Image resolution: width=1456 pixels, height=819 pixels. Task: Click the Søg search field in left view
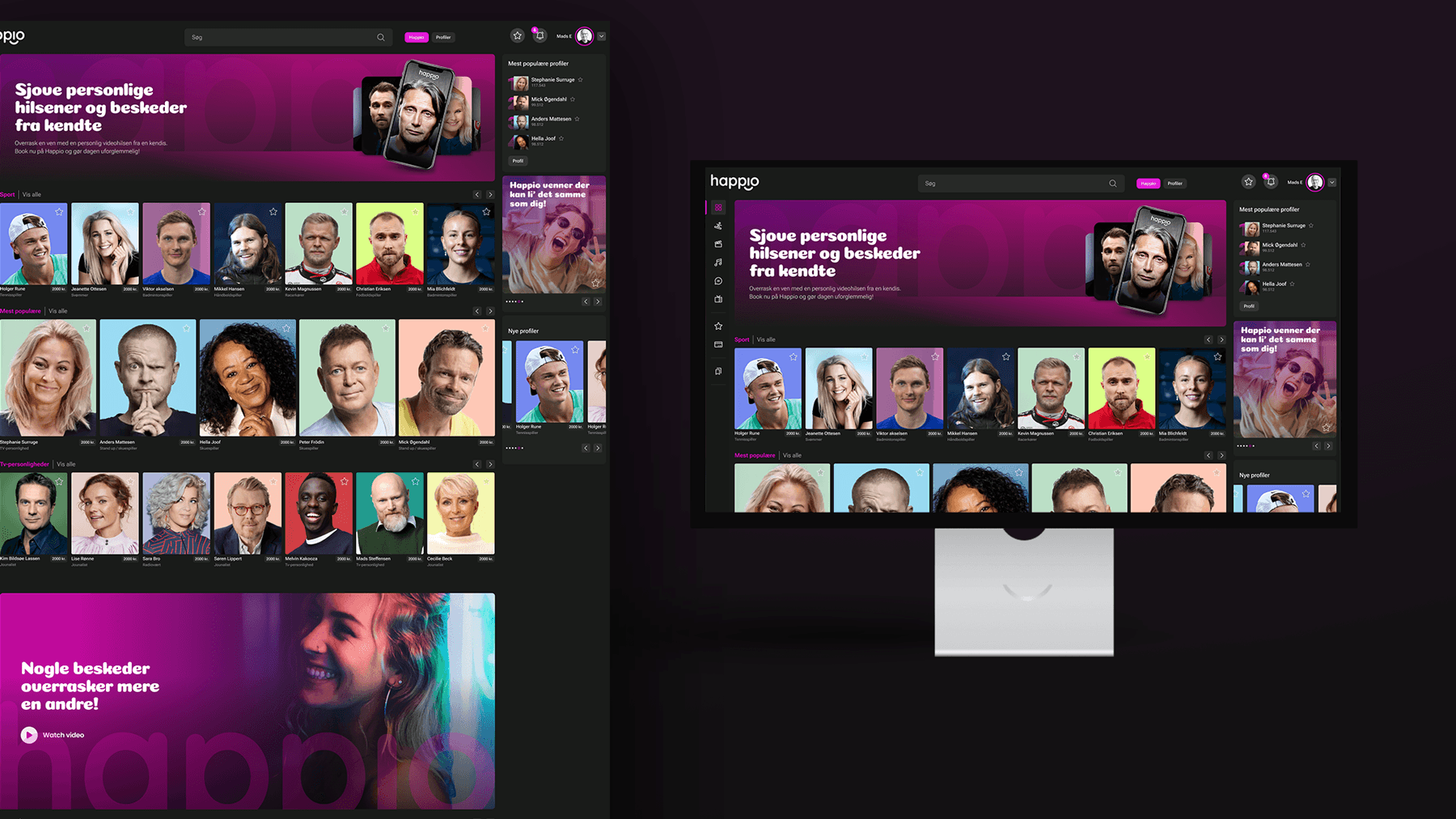point(288,37)
